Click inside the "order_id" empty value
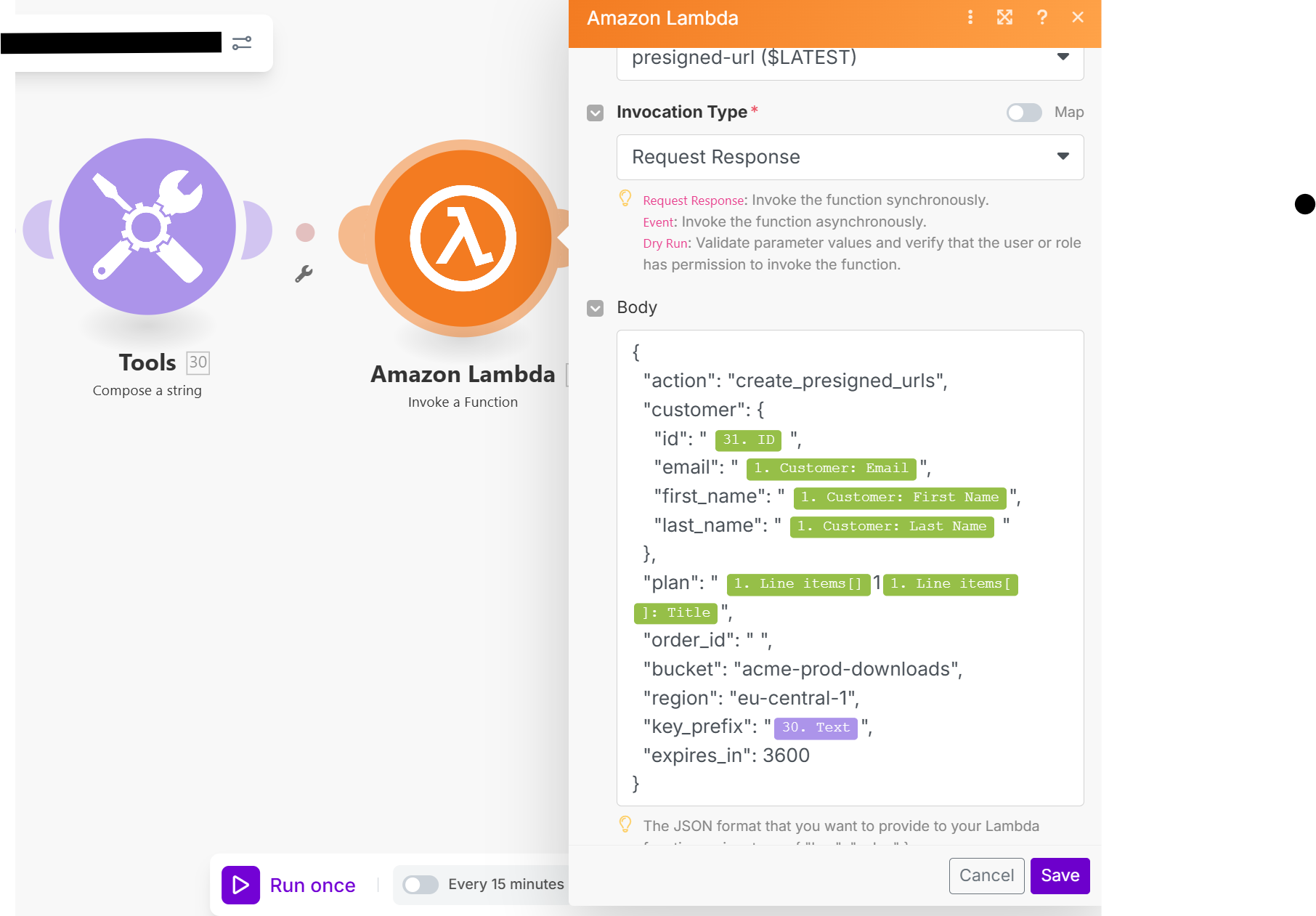The width and height of the screenshot is (1316, 916). click(757, 641)
